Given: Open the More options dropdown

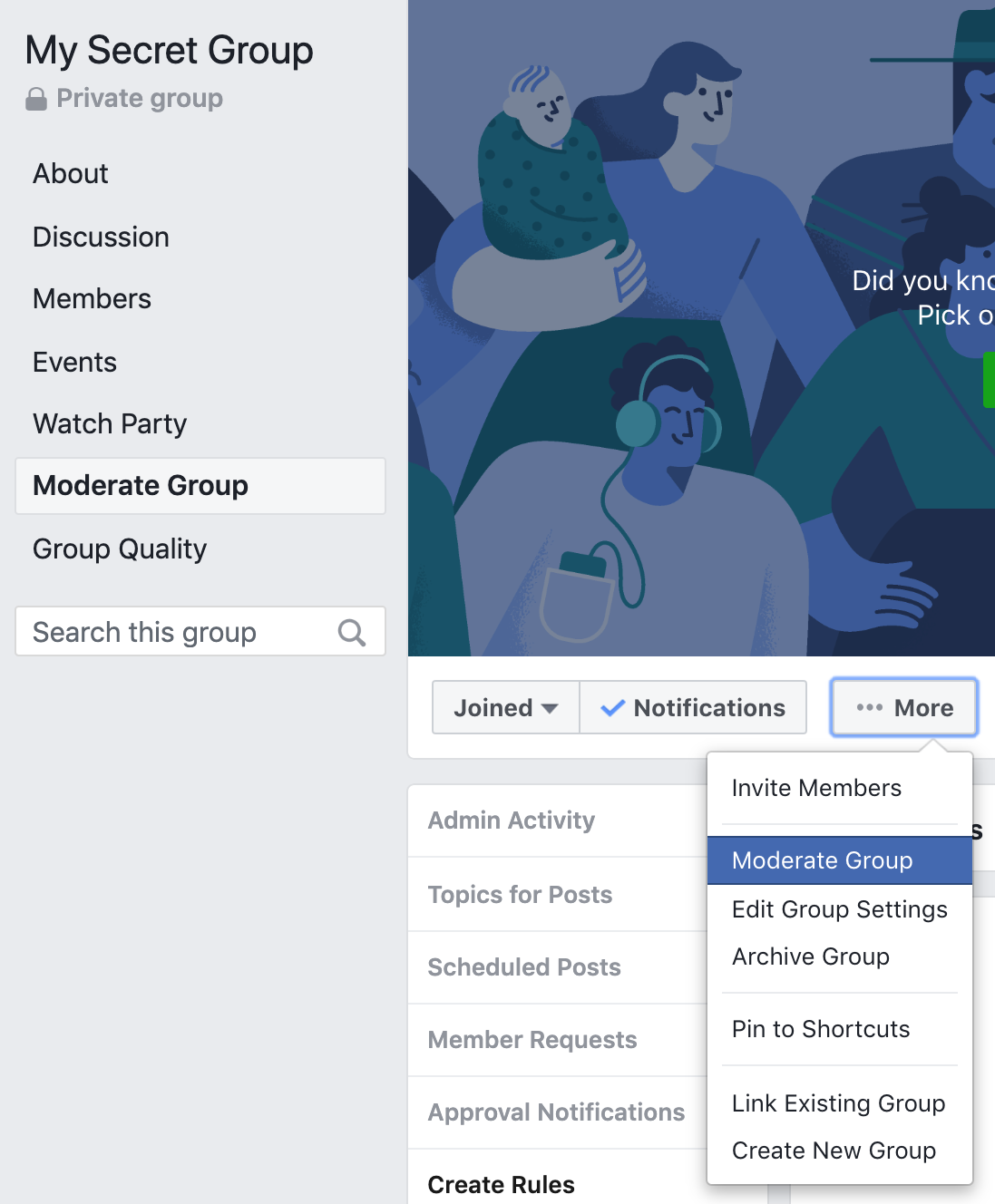Looking at the screenshot, I should click(903, 707).
